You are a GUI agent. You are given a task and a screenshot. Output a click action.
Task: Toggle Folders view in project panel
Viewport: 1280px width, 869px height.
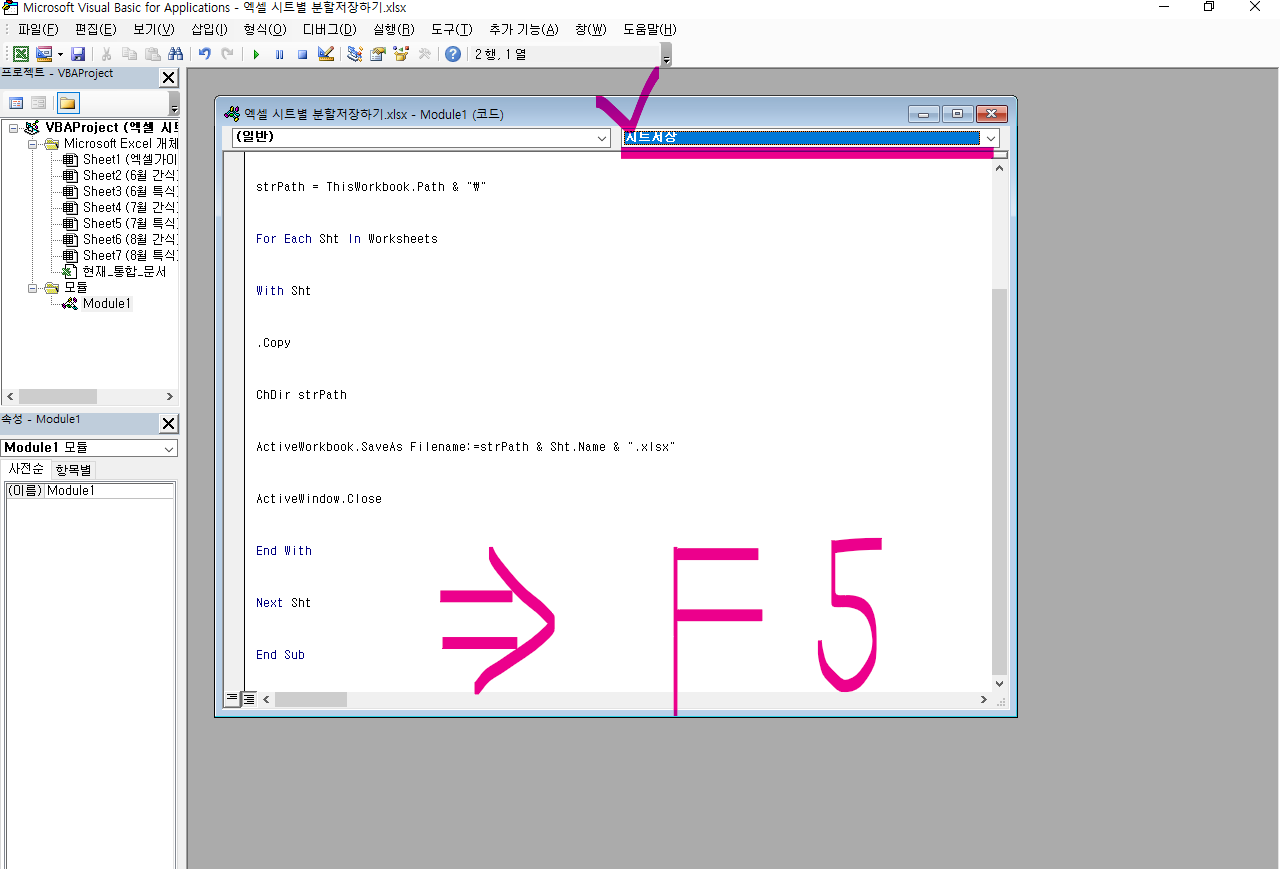pos(67,103)
